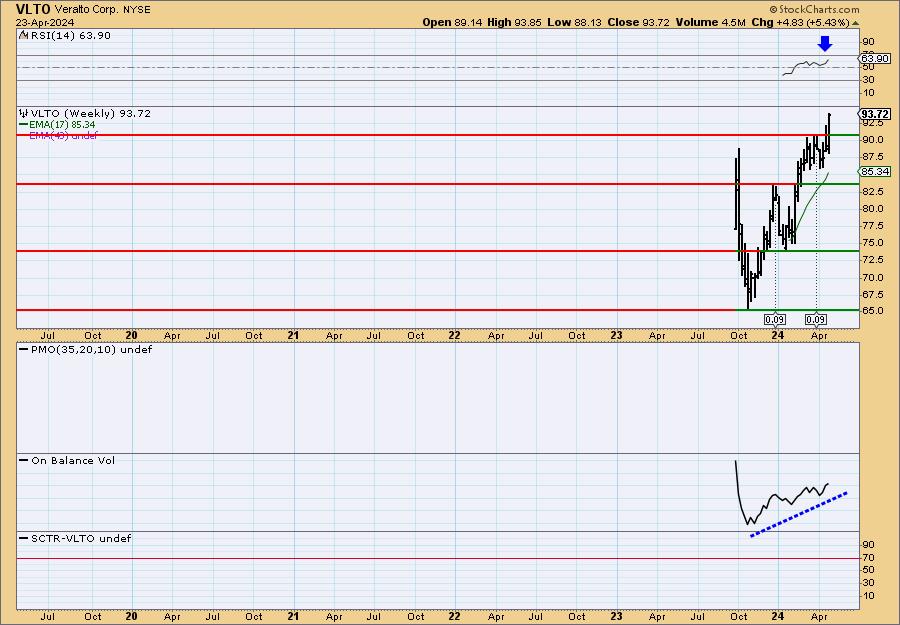900x625 pixels.
Task: Click the Chg +4.83 (+5.43%) value
Action: pos(800,22)
